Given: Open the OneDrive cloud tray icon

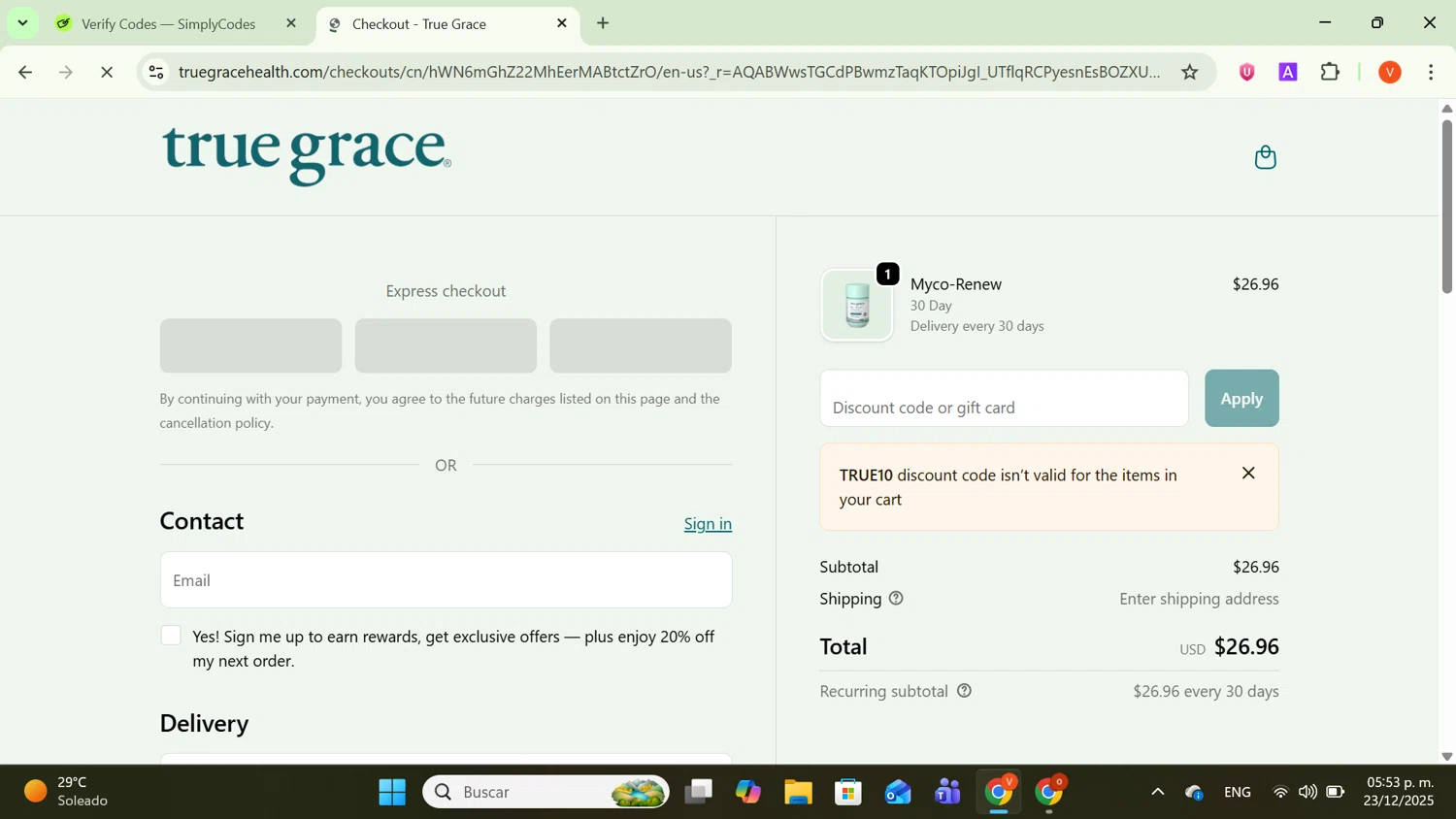Looking at the screenshot, I should (1195, 793).
